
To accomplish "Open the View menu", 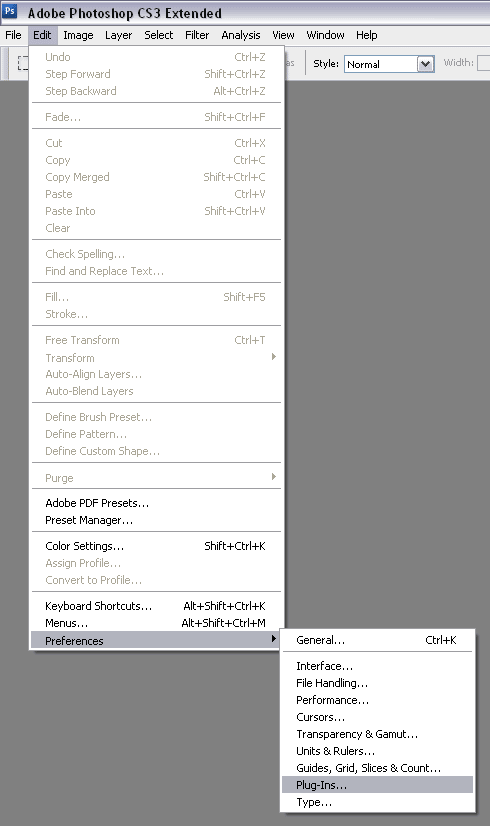I will click(x=283, y=35).
